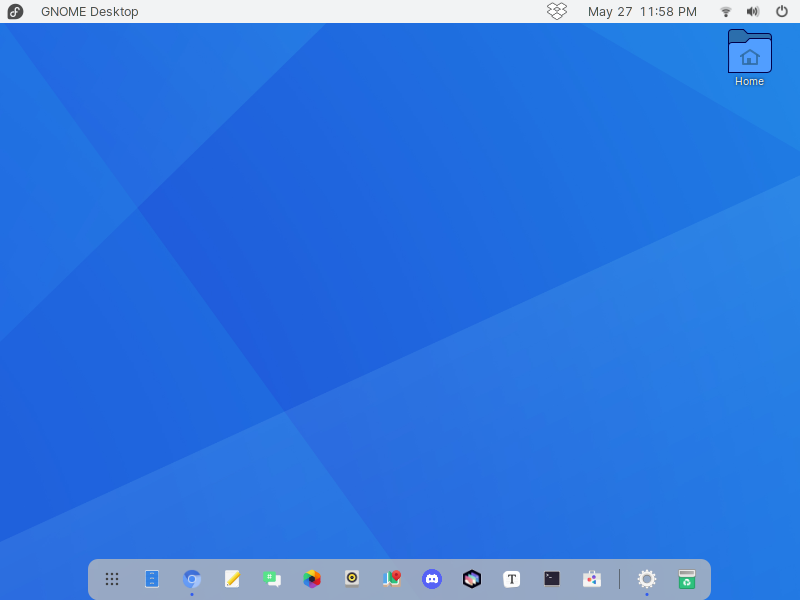Launch the Maps app from dock
Viewport: 800px width, 600px height.
pyautogui.click(x=392, y=579)
